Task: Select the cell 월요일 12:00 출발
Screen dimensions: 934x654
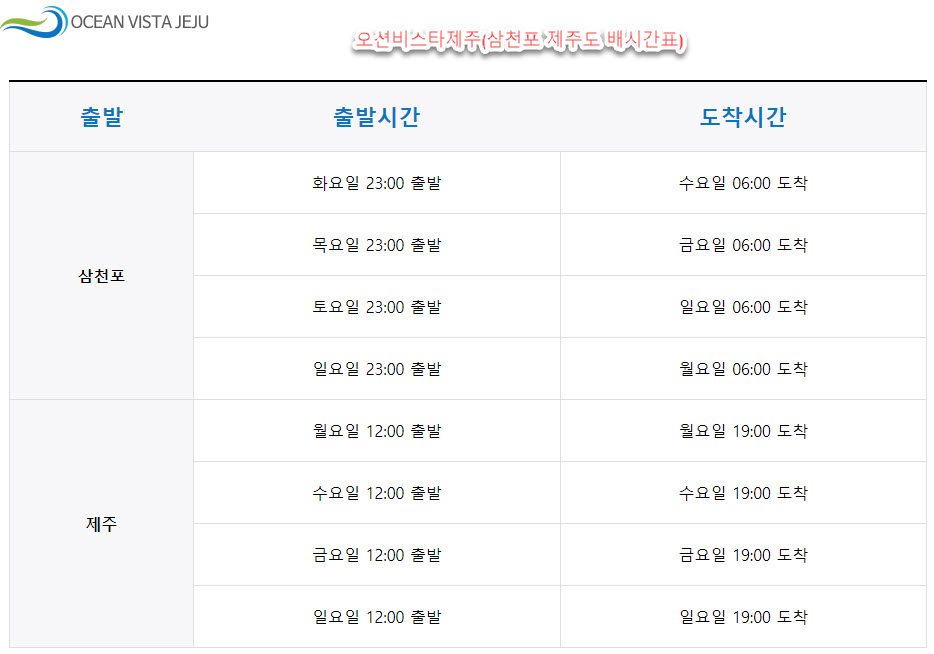Action: coord(376,431)
